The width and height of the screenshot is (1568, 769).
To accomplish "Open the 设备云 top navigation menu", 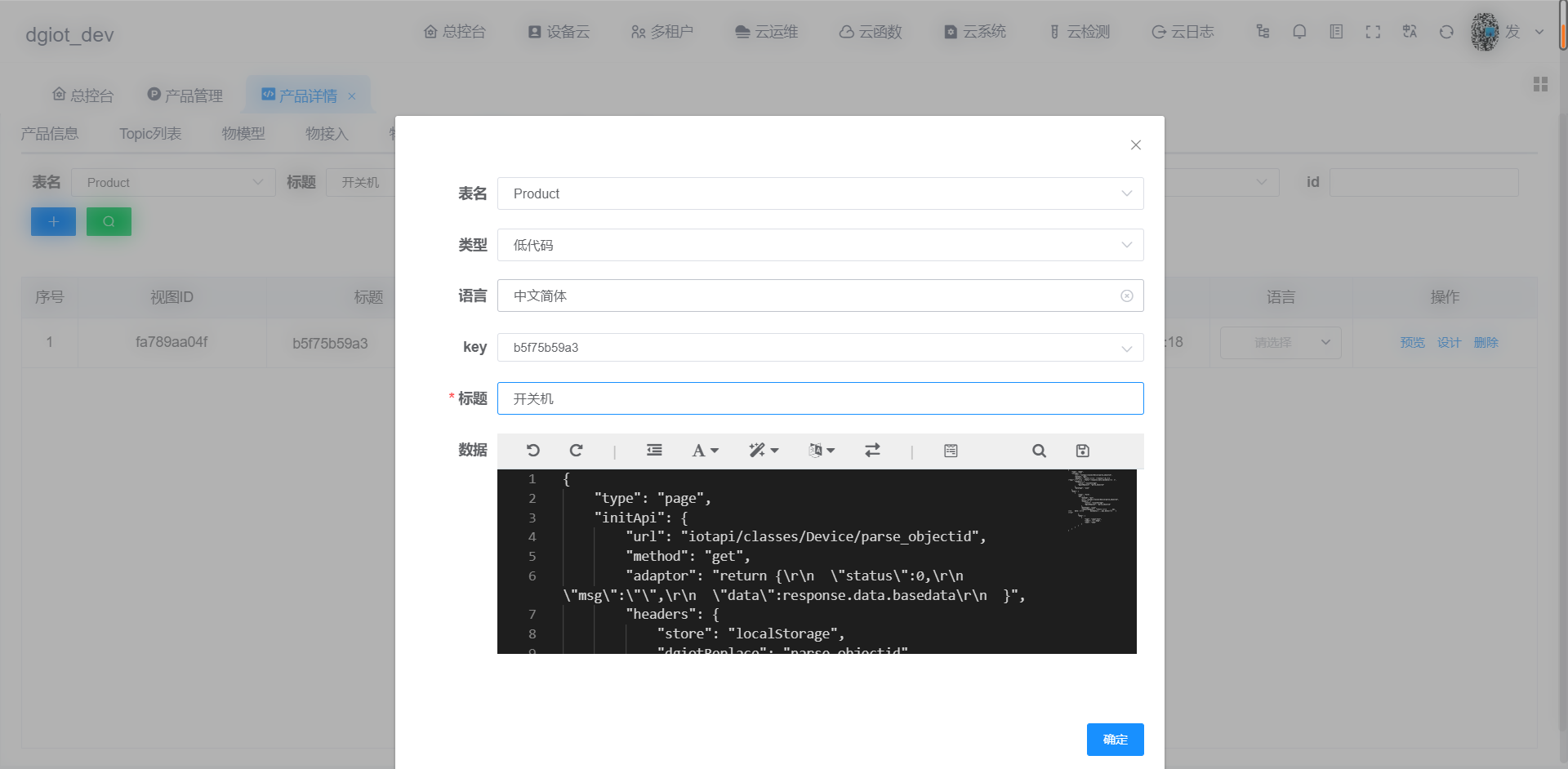I will tap(559, 32).
